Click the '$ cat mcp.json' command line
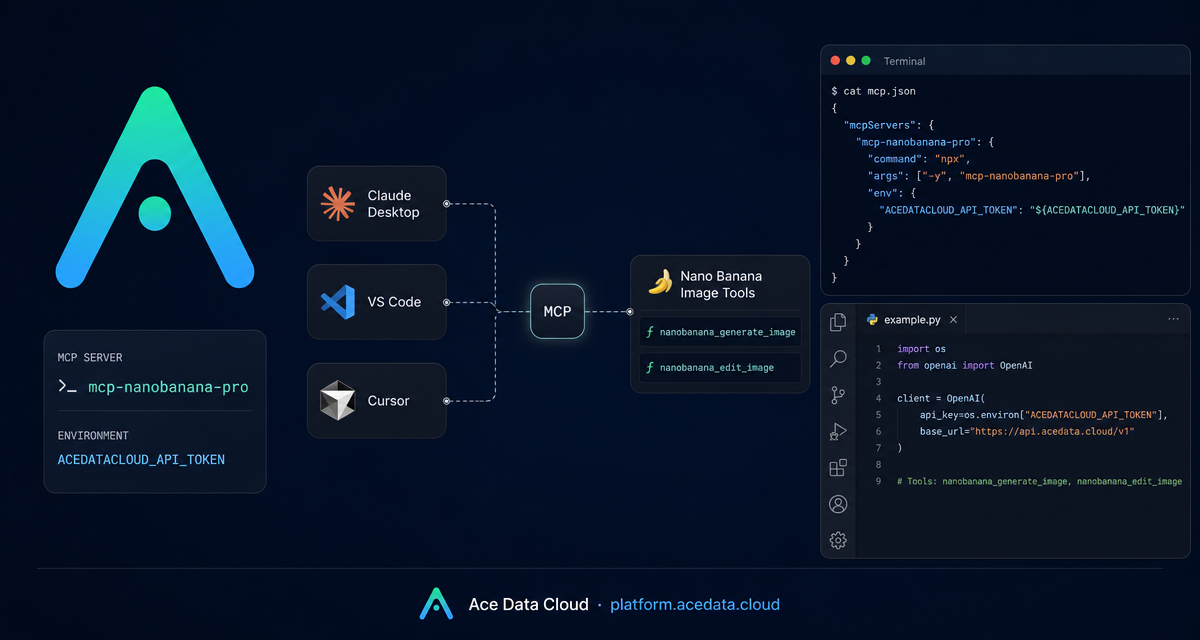This screenshot has width=1200, height=640. pos(873,91)
